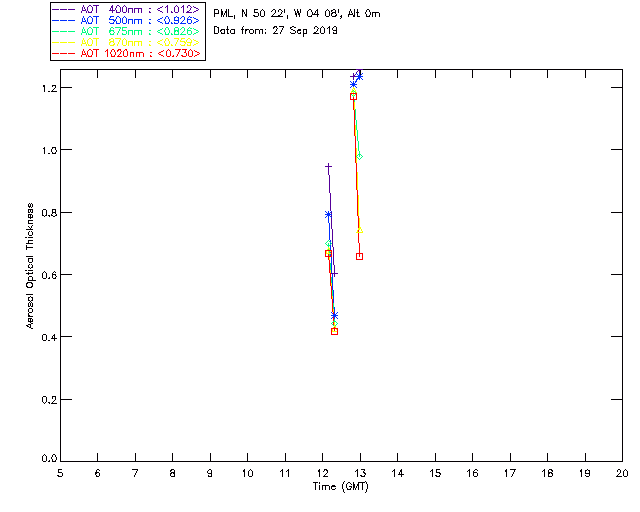Click the y-axis tick label 0.6
The width and height of the screenshot is (640, 512).
(49, 275)
